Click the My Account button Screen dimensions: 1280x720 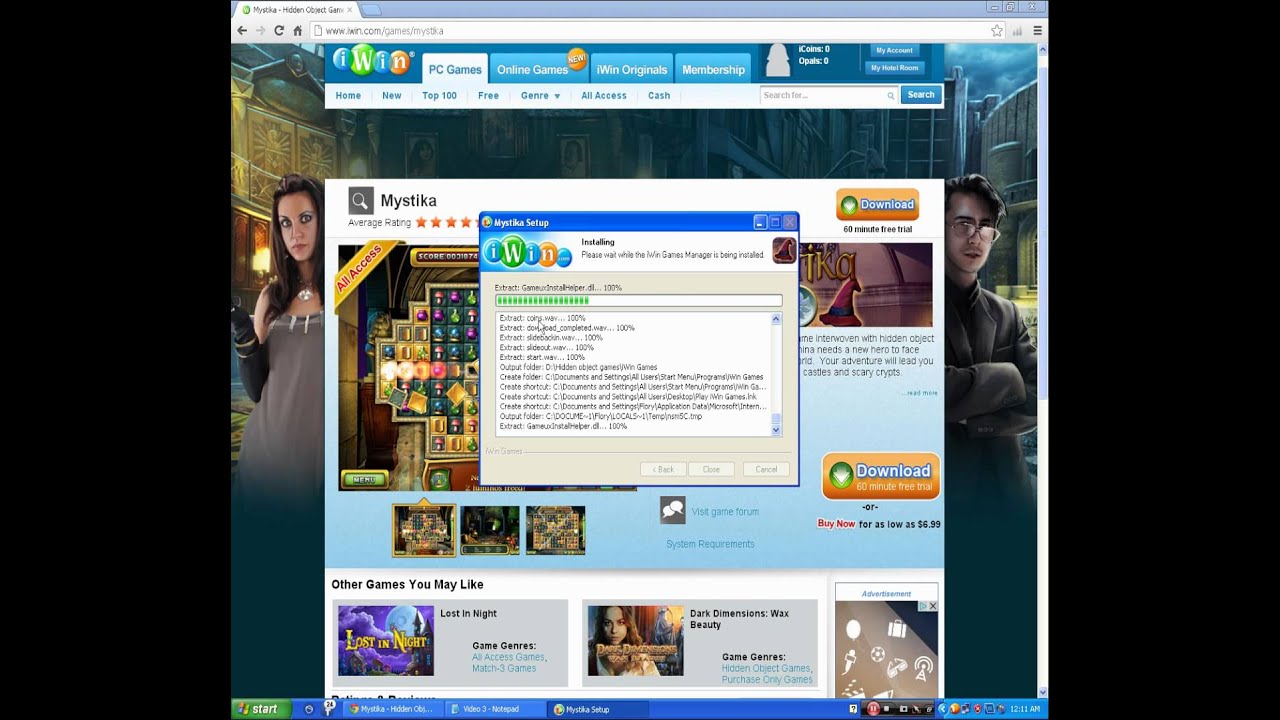(x=894, y=50)
